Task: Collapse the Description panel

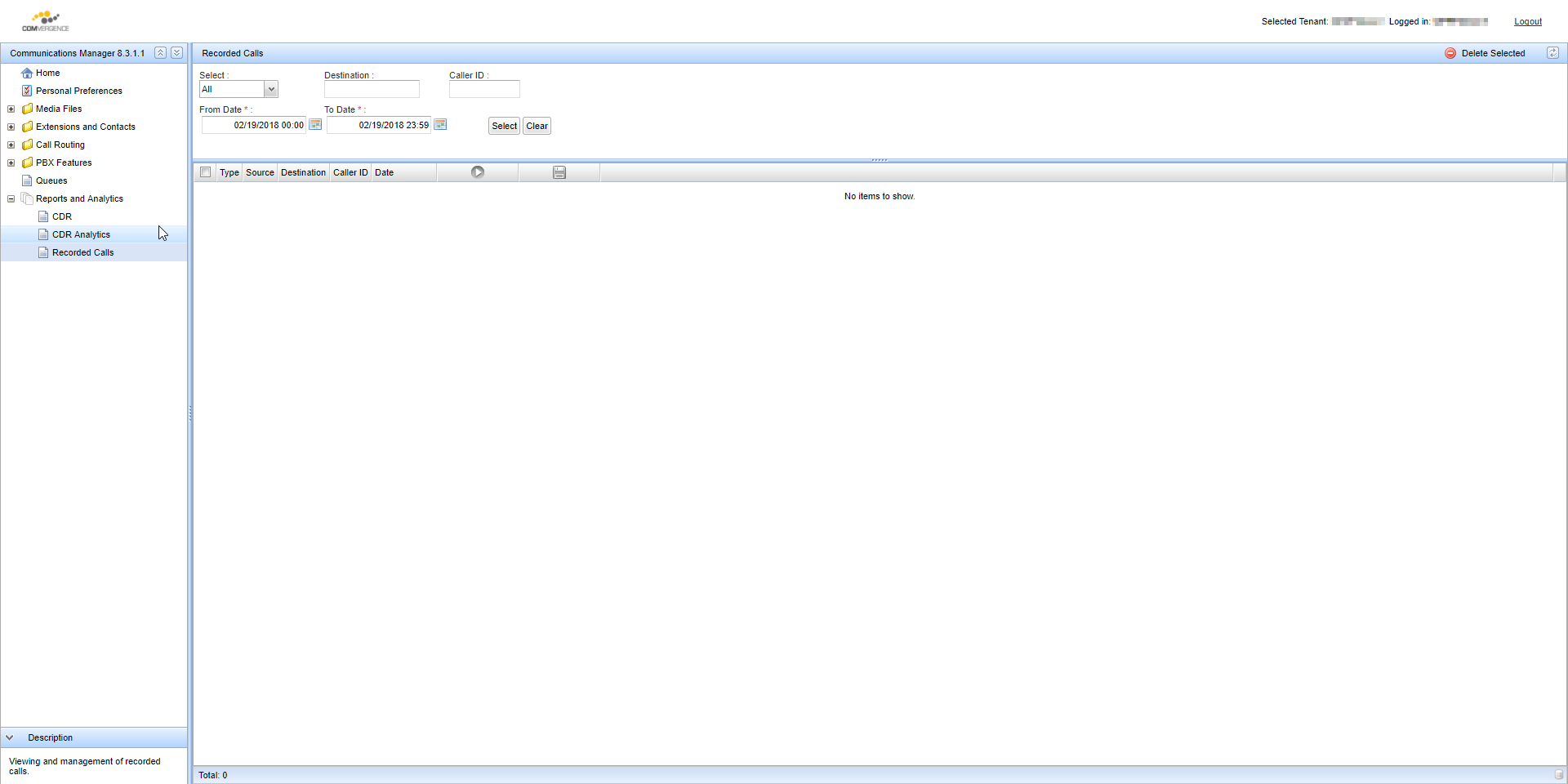Action: 10,737
